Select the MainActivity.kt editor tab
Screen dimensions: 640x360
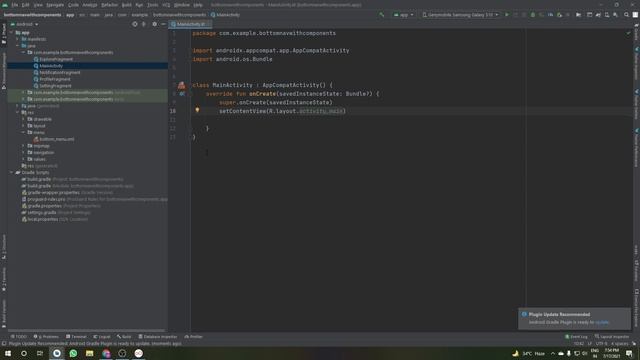190,24
